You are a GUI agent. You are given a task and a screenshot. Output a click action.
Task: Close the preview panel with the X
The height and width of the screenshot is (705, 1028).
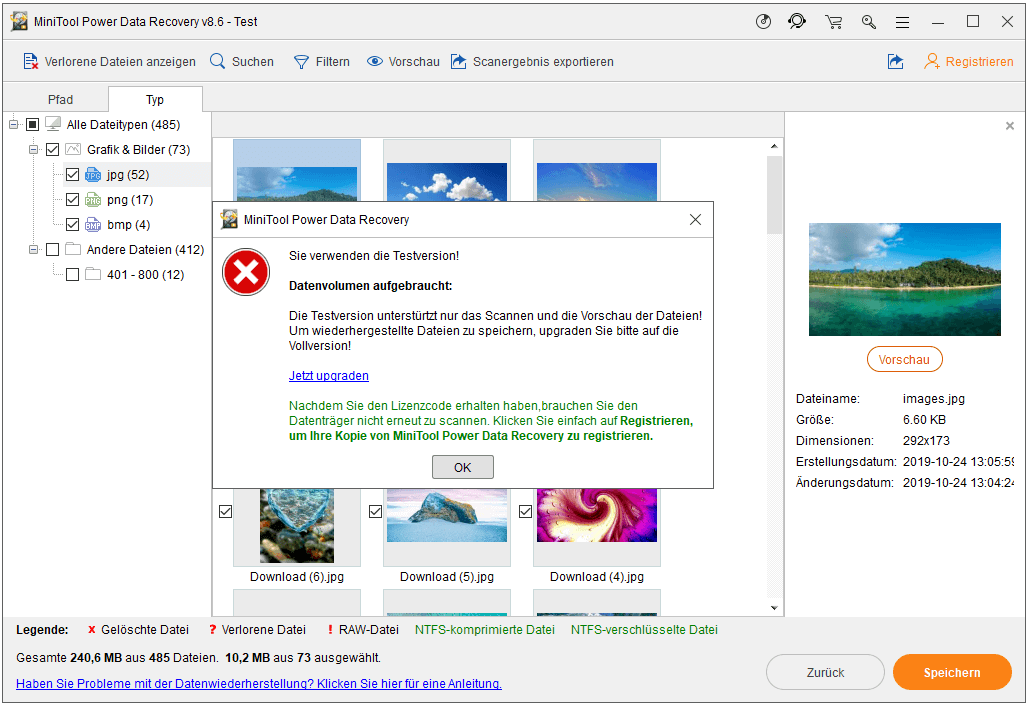click(x=1010, y=126)
